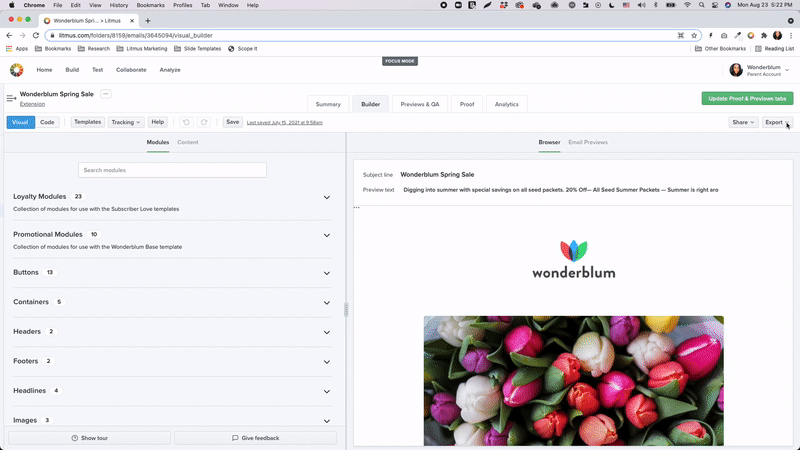800x450 pixels.
Task: Switch to Visual editing mode
Action: coord(20,122)
